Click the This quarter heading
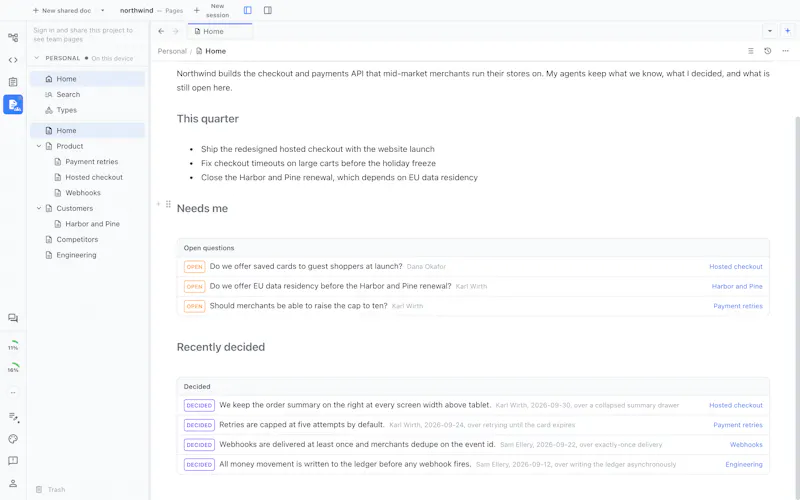 [208, 119]
